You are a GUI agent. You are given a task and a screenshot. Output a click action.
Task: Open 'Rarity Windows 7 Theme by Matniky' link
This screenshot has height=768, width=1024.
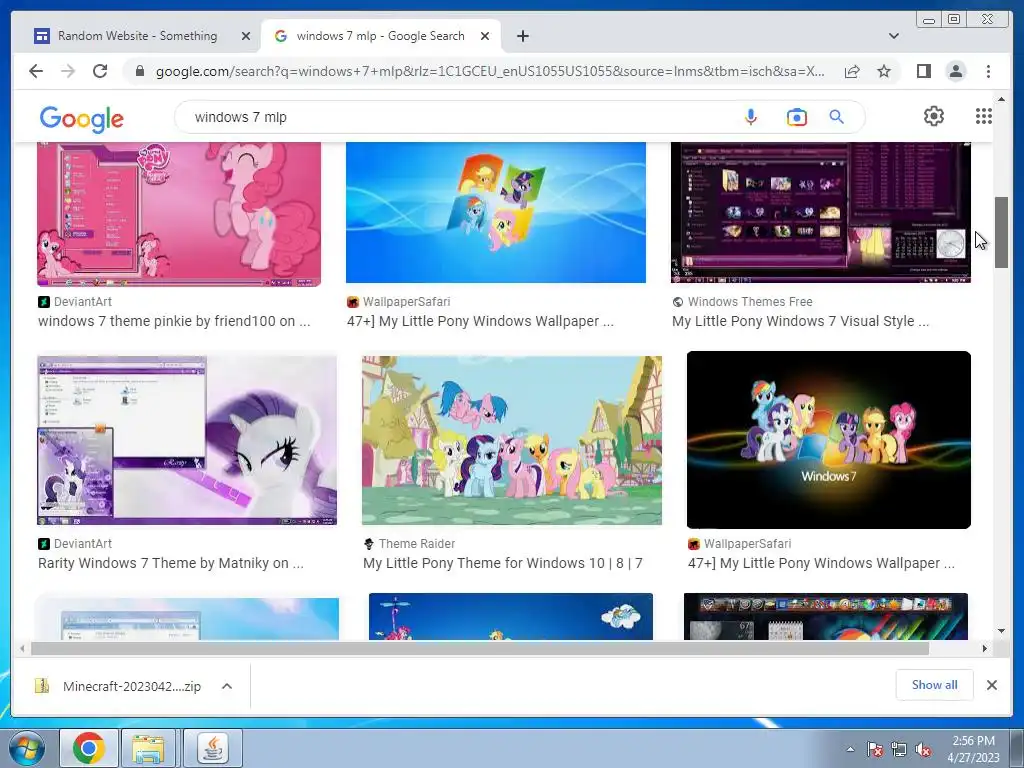click(x=170, y=563)
